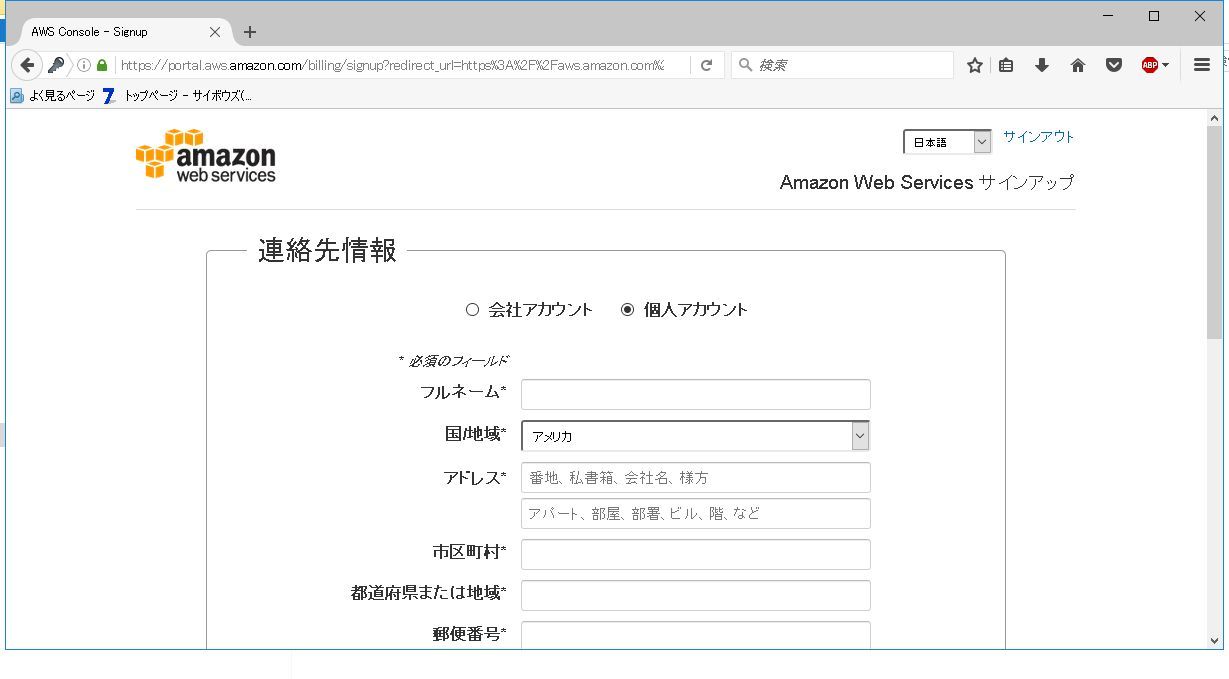Image resolution: width=1229 pixels, height=679 pixels.
Task: Click the green padlock security icon
Action: click(x=102, y=65)
